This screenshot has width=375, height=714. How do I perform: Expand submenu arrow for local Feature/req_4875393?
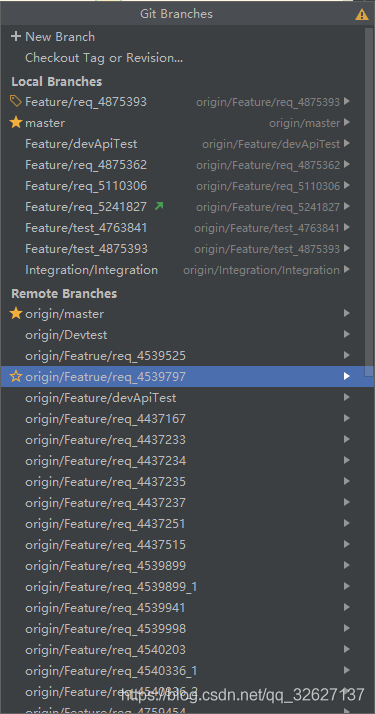347,101
